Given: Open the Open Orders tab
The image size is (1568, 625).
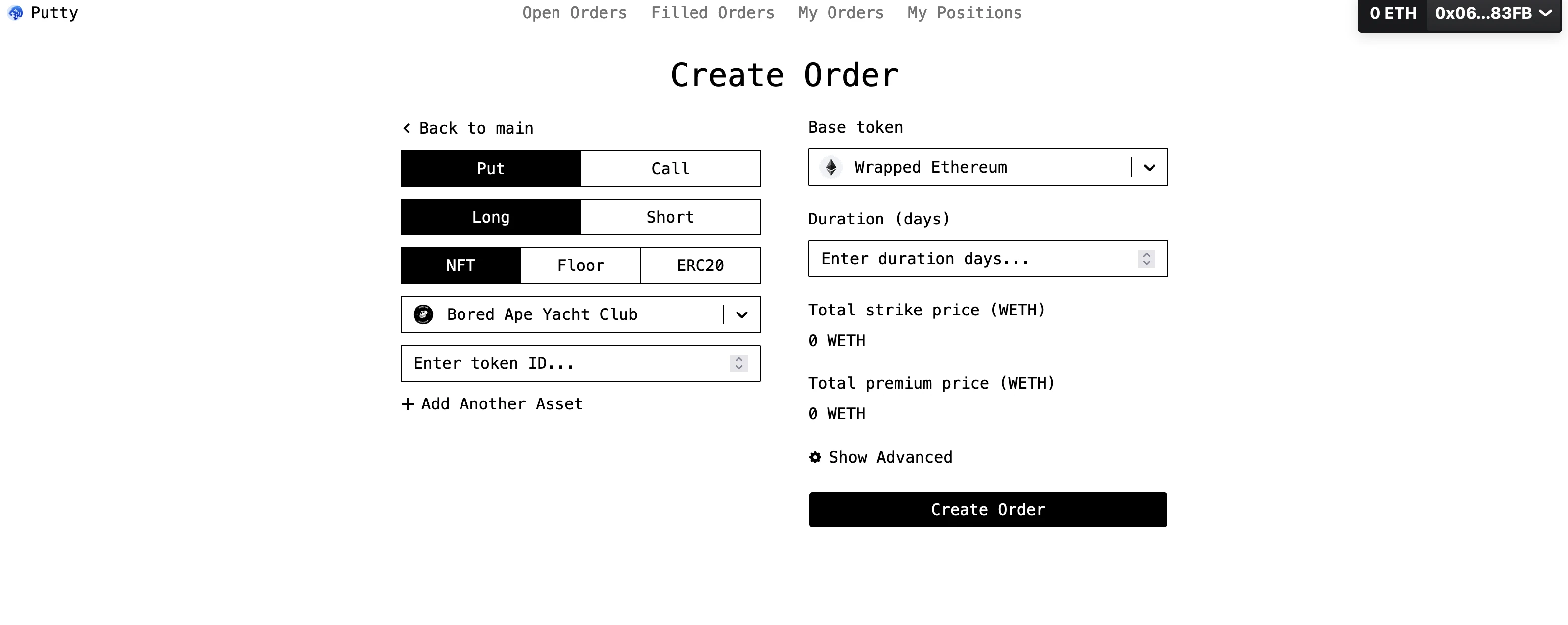Looking at the screenshot, I should [574, 13].
